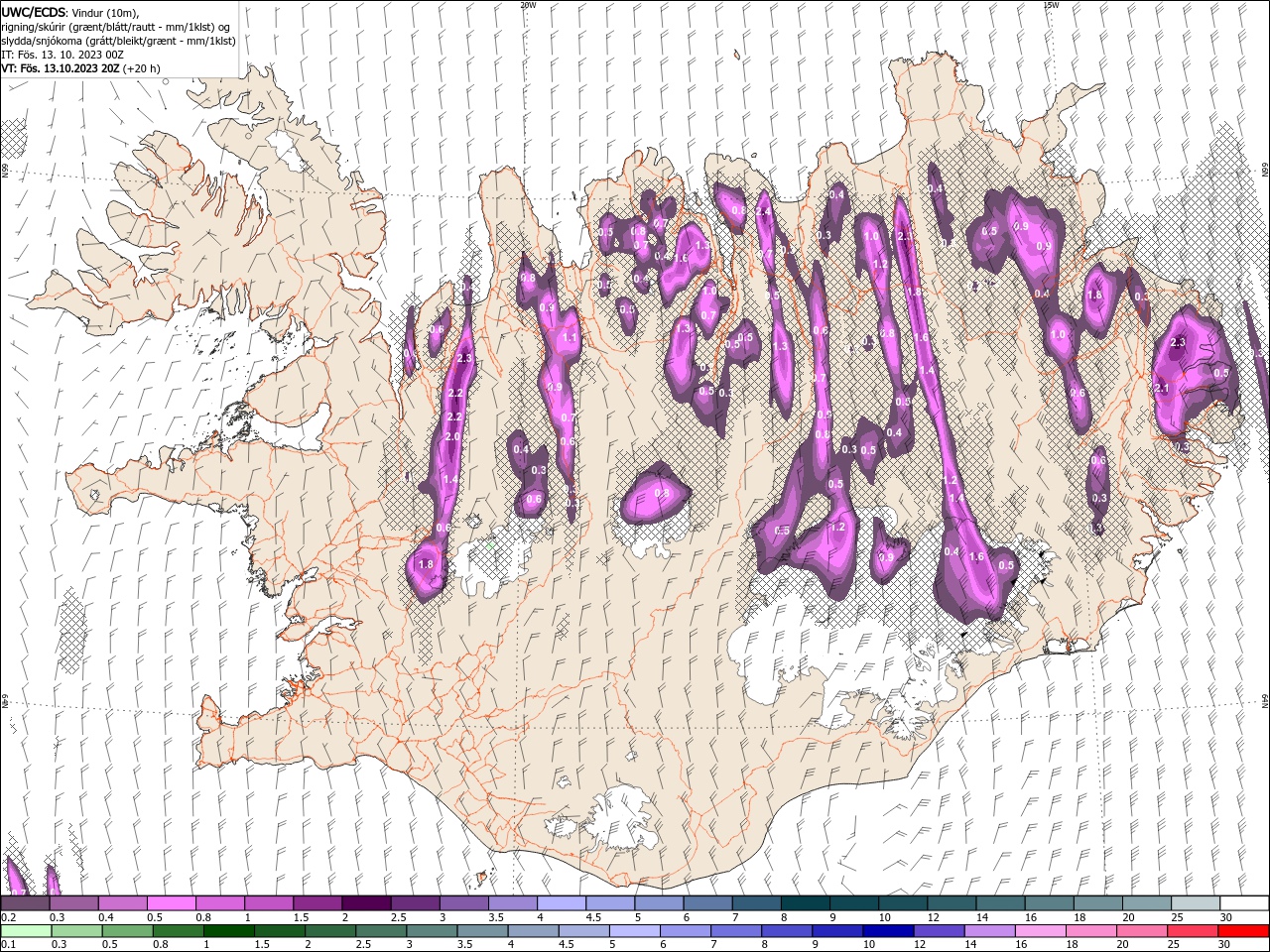Image resolution: width=1270 pixels, height=952 pixels.
Task: Click the 12 label in top legend row
Action: point(933,917)
